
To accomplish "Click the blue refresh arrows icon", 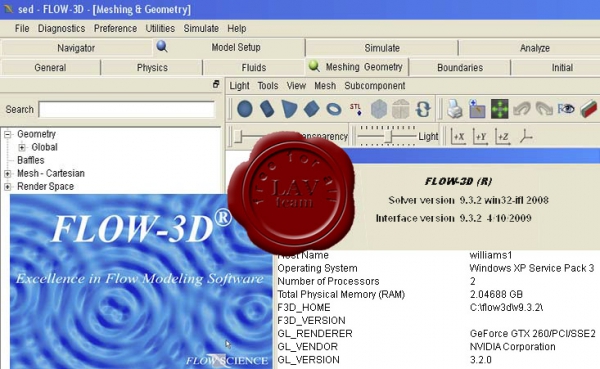I will click(423, 109).
